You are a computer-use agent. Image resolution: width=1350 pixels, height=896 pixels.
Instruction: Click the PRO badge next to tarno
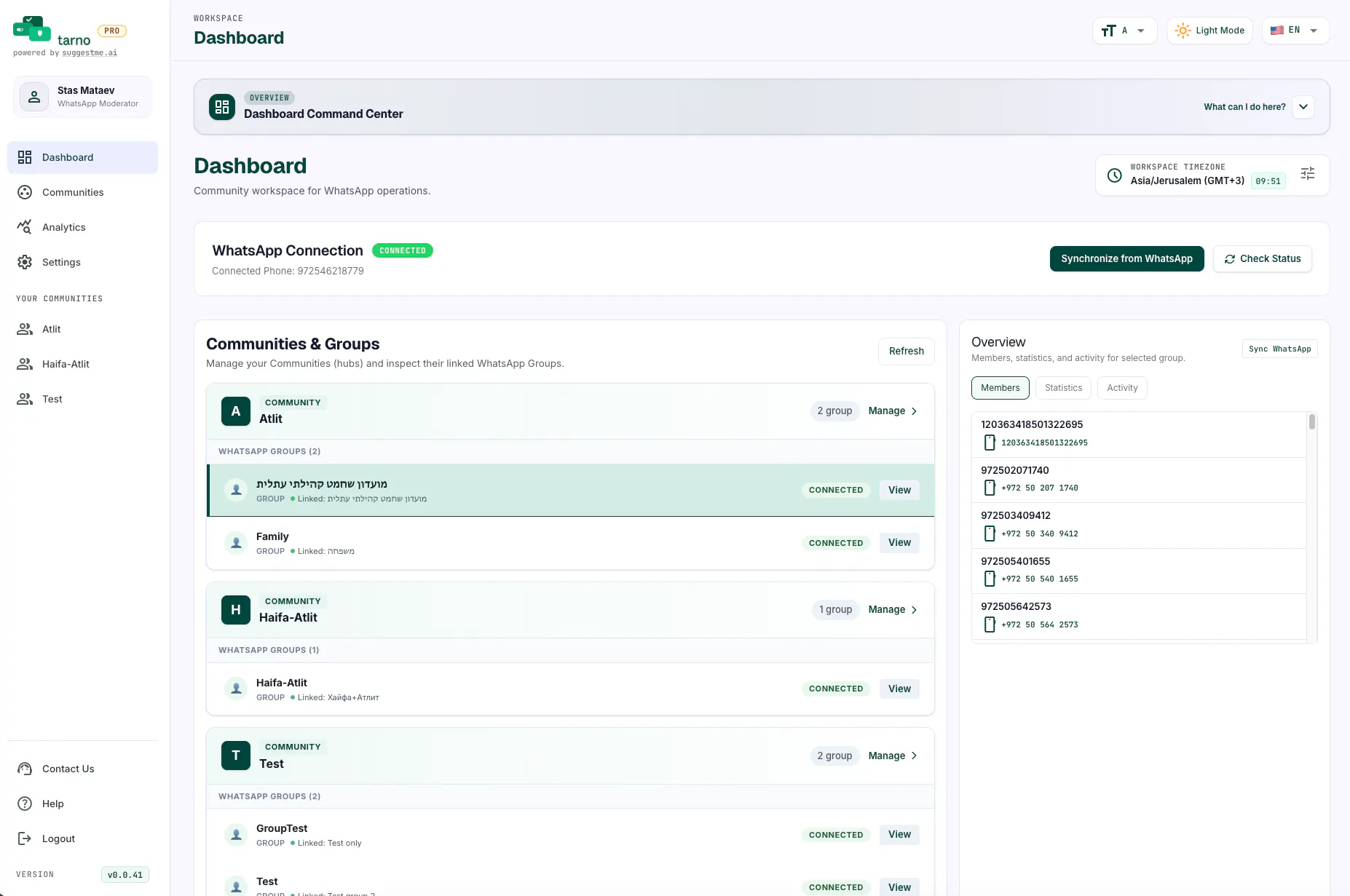point(111,31)
